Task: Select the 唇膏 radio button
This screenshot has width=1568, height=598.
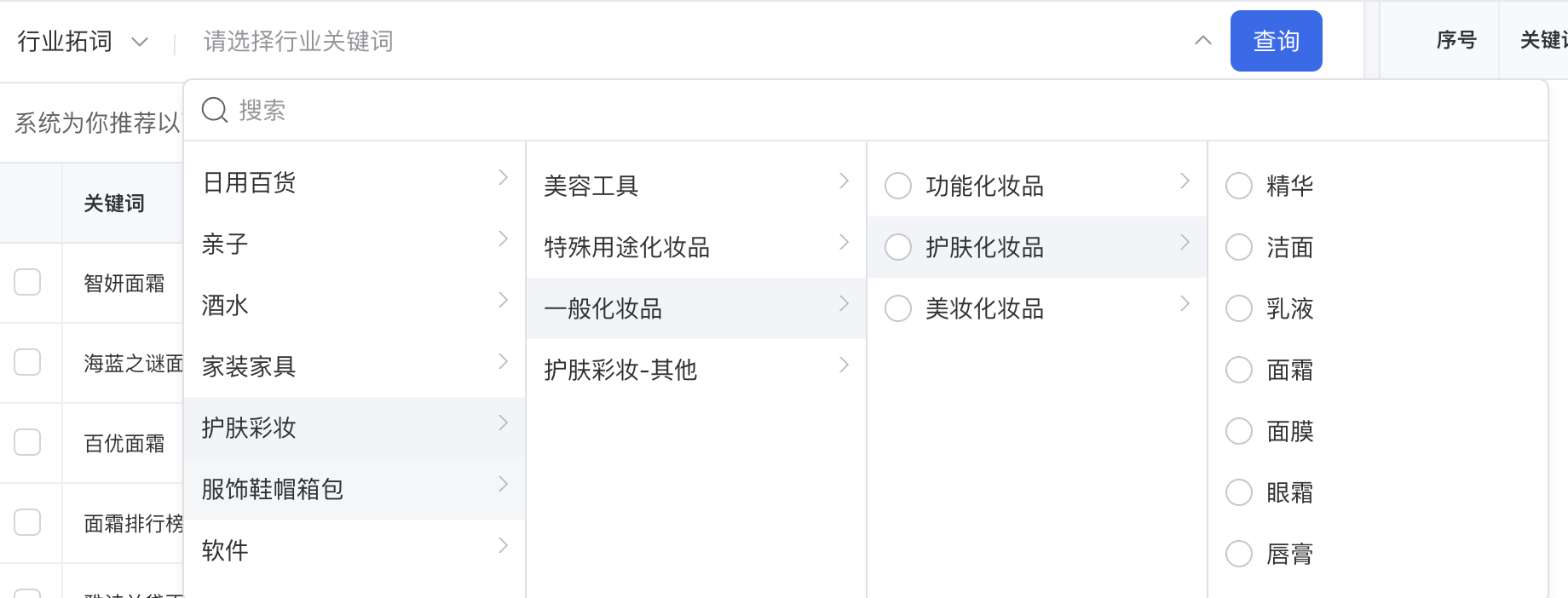Action: (1239, 554)
